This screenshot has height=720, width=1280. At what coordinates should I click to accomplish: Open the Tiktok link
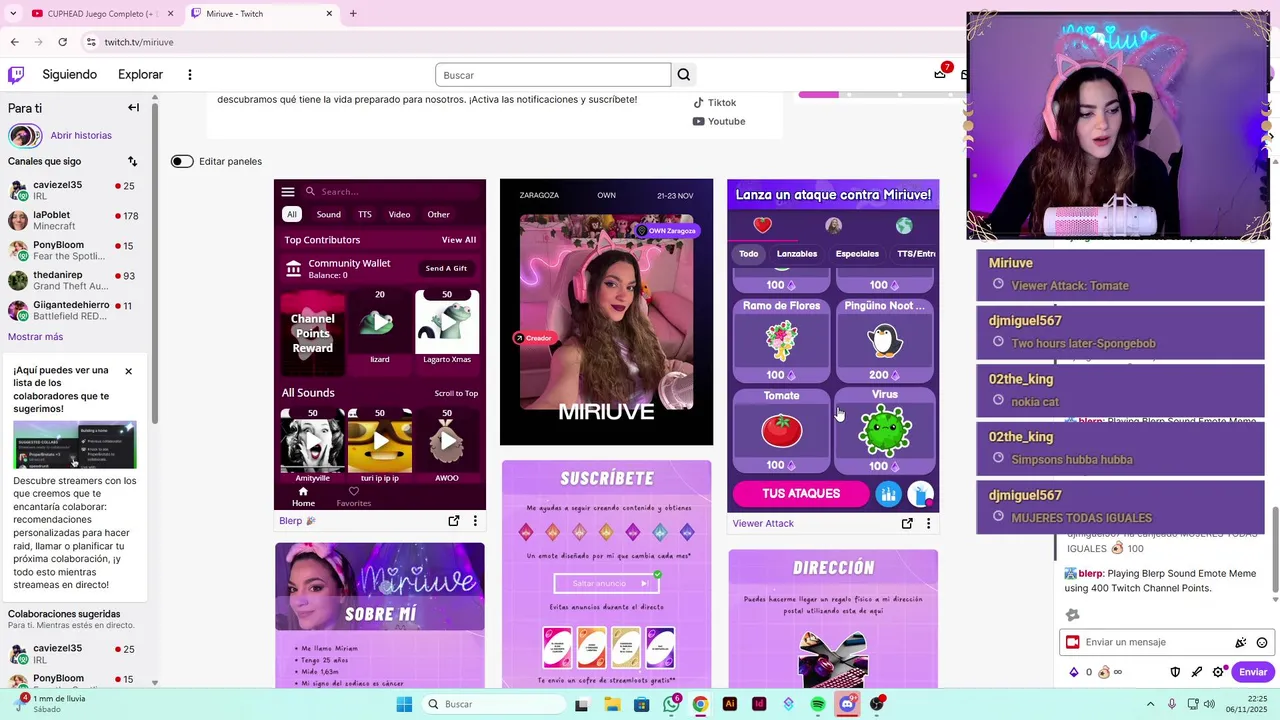tap(715, 103)
